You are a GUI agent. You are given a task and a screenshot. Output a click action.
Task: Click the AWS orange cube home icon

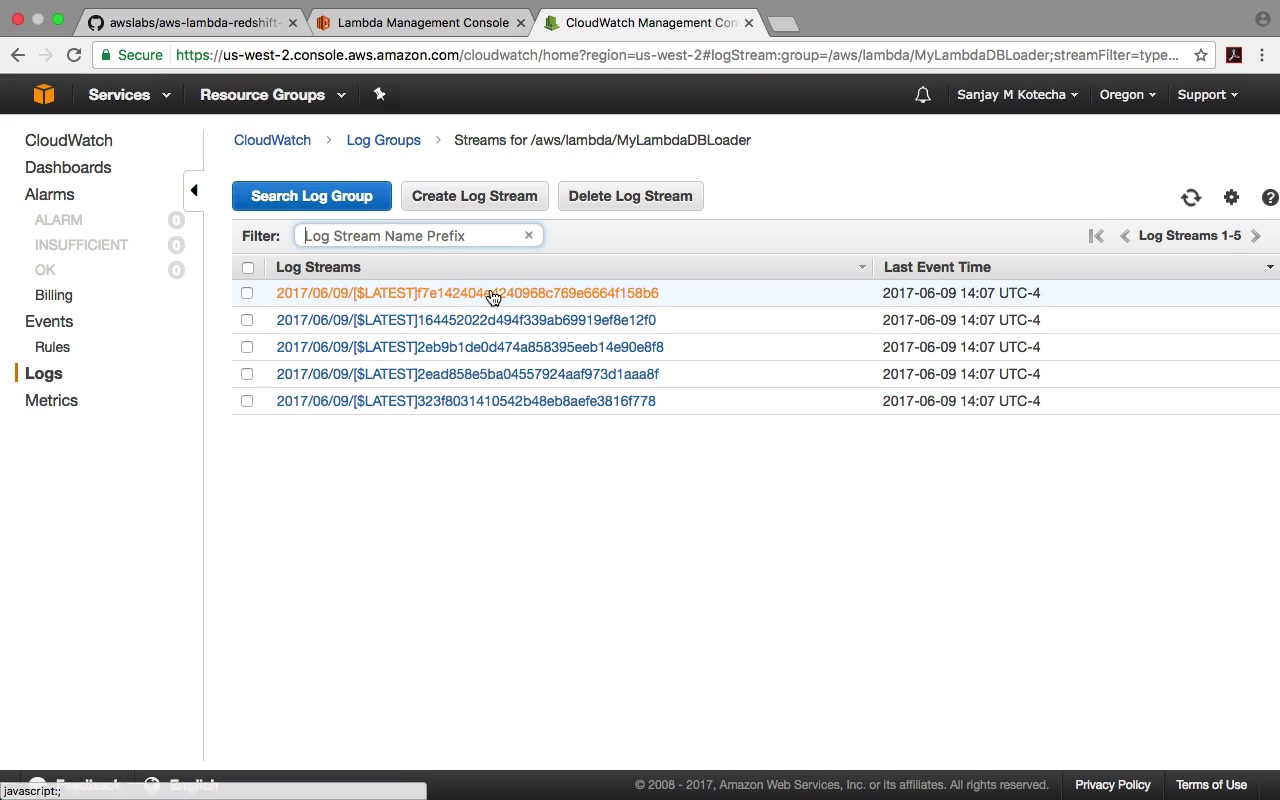(x=44, y=94)
